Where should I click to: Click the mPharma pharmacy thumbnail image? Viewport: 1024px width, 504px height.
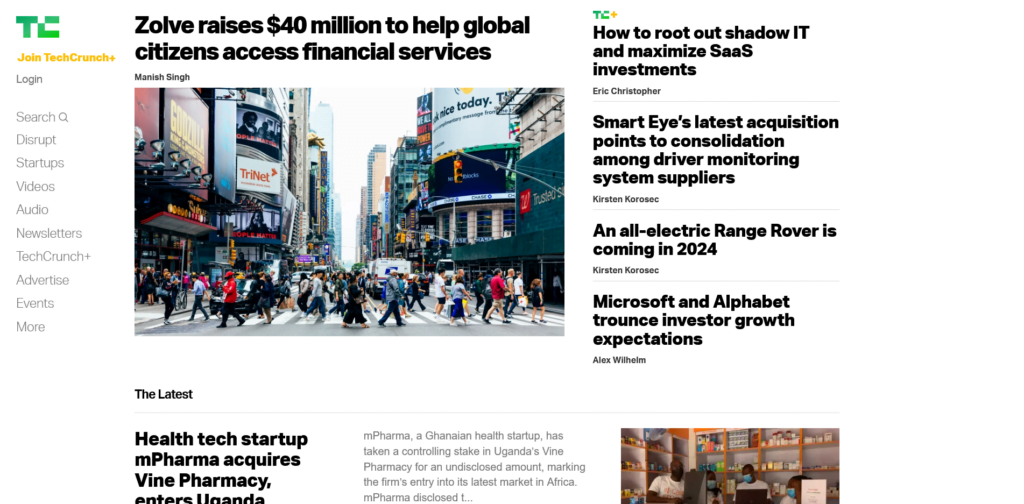coord(729,465)
